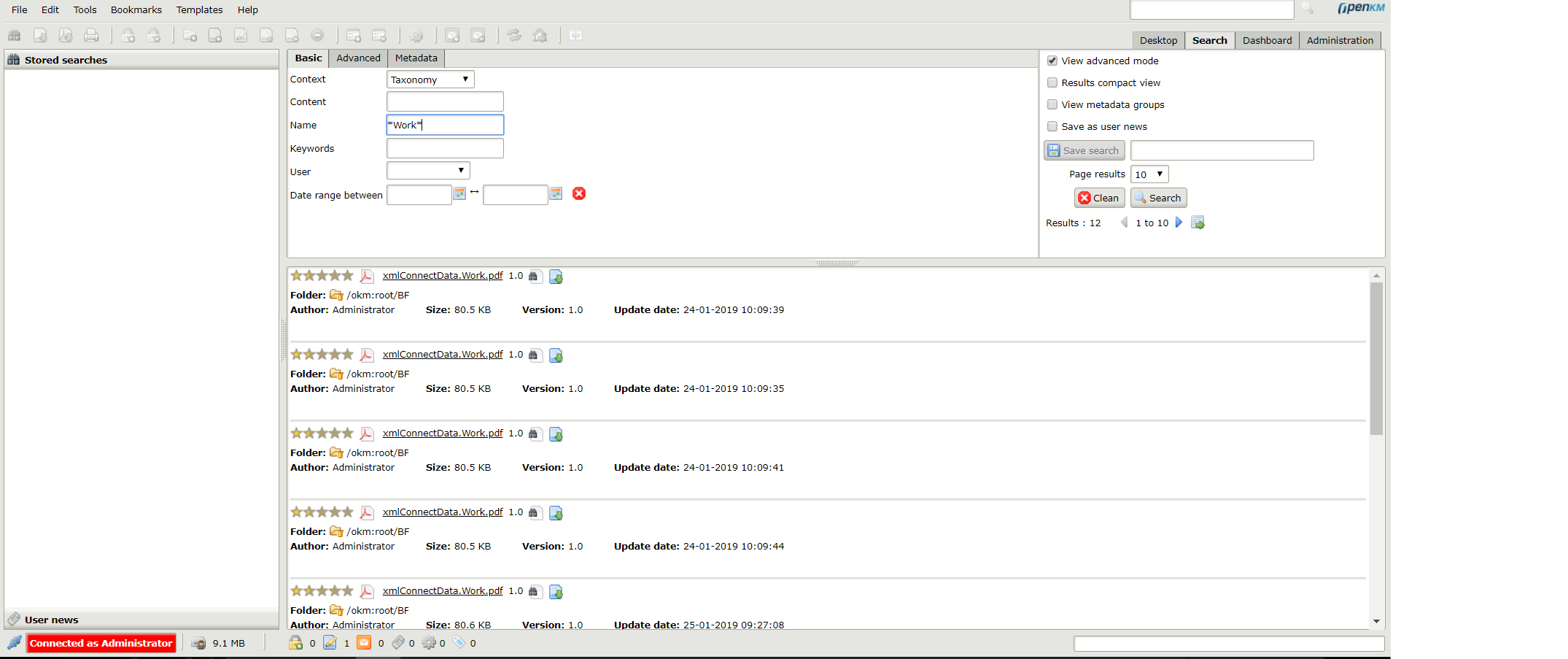Go to next results page arrow
The width and height of the screenshot is (1568, 659).
click(x=1179, y=223)
